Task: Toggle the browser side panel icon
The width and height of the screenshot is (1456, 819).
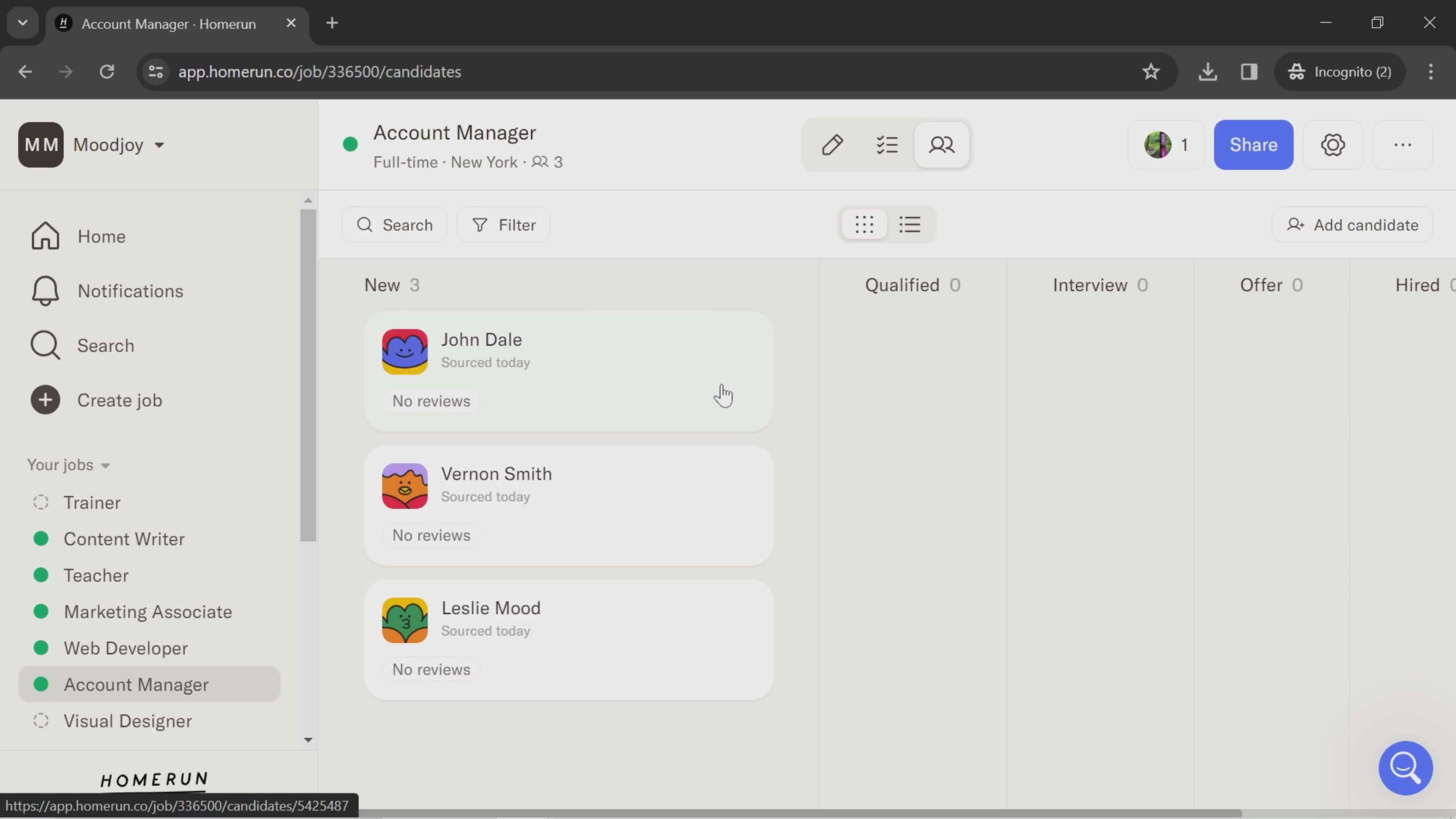Action: (1249, 72)
